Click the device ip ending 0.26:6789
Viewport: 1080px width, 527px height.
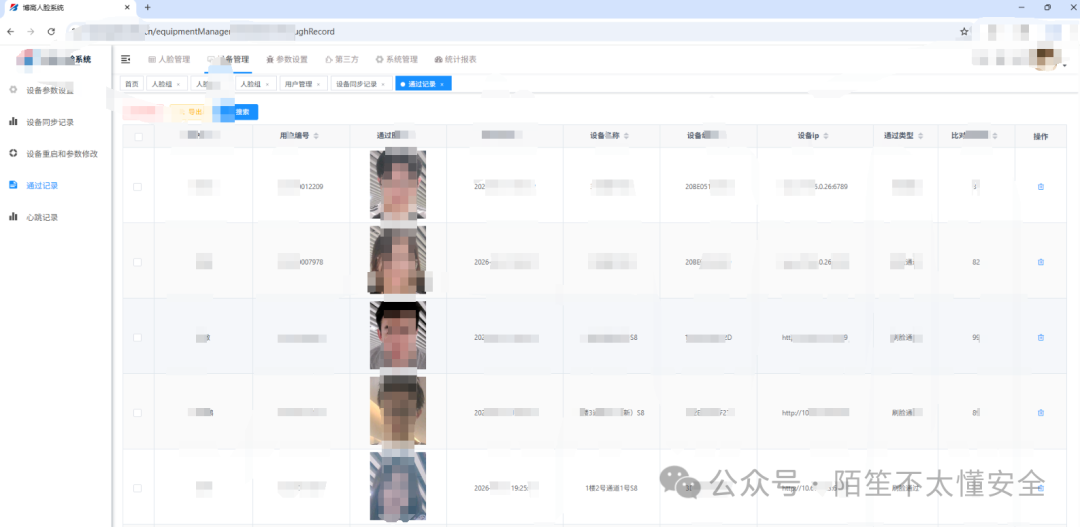(x=814, y=187)
